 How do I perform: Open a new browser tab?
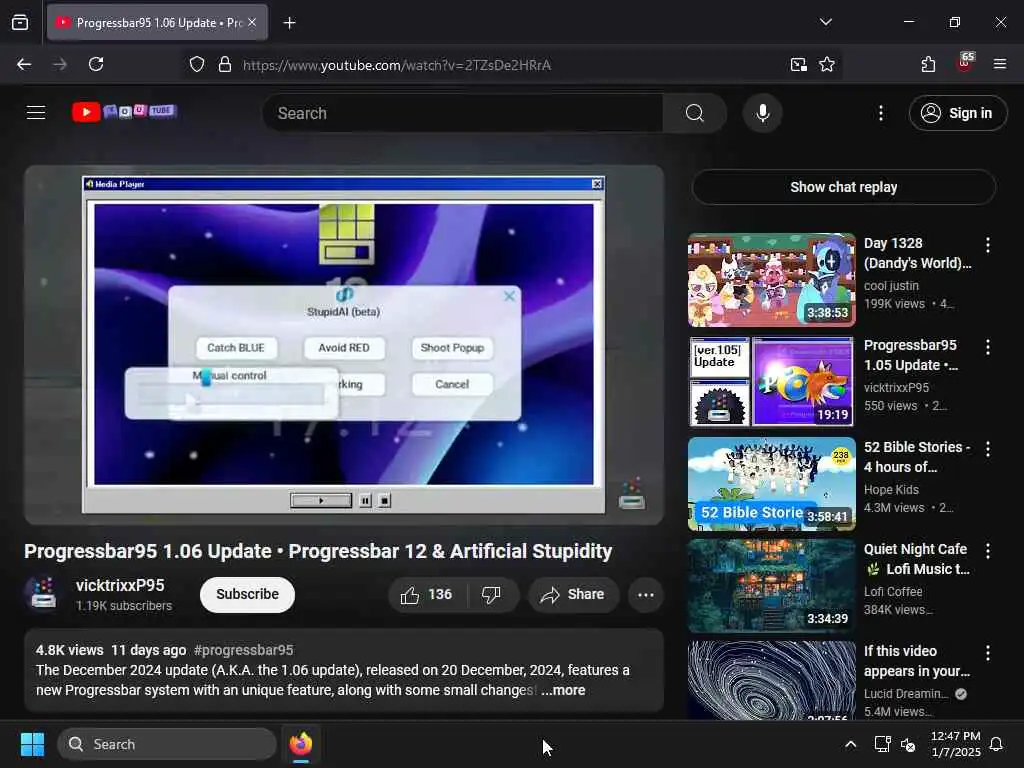point(289,23)
